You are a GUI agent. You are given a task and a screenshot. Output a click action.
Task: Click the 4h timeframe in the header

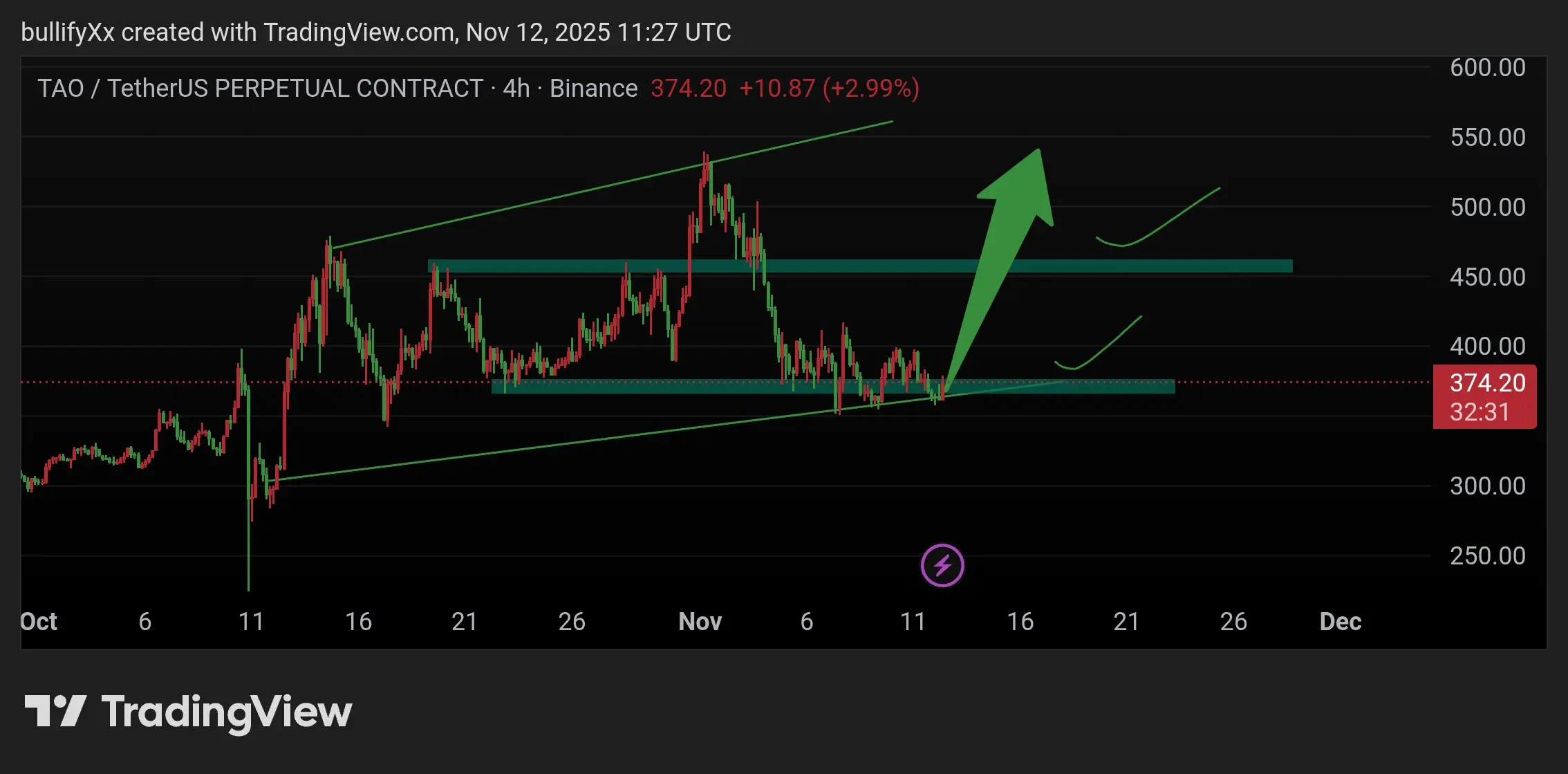tap(516, 89)
